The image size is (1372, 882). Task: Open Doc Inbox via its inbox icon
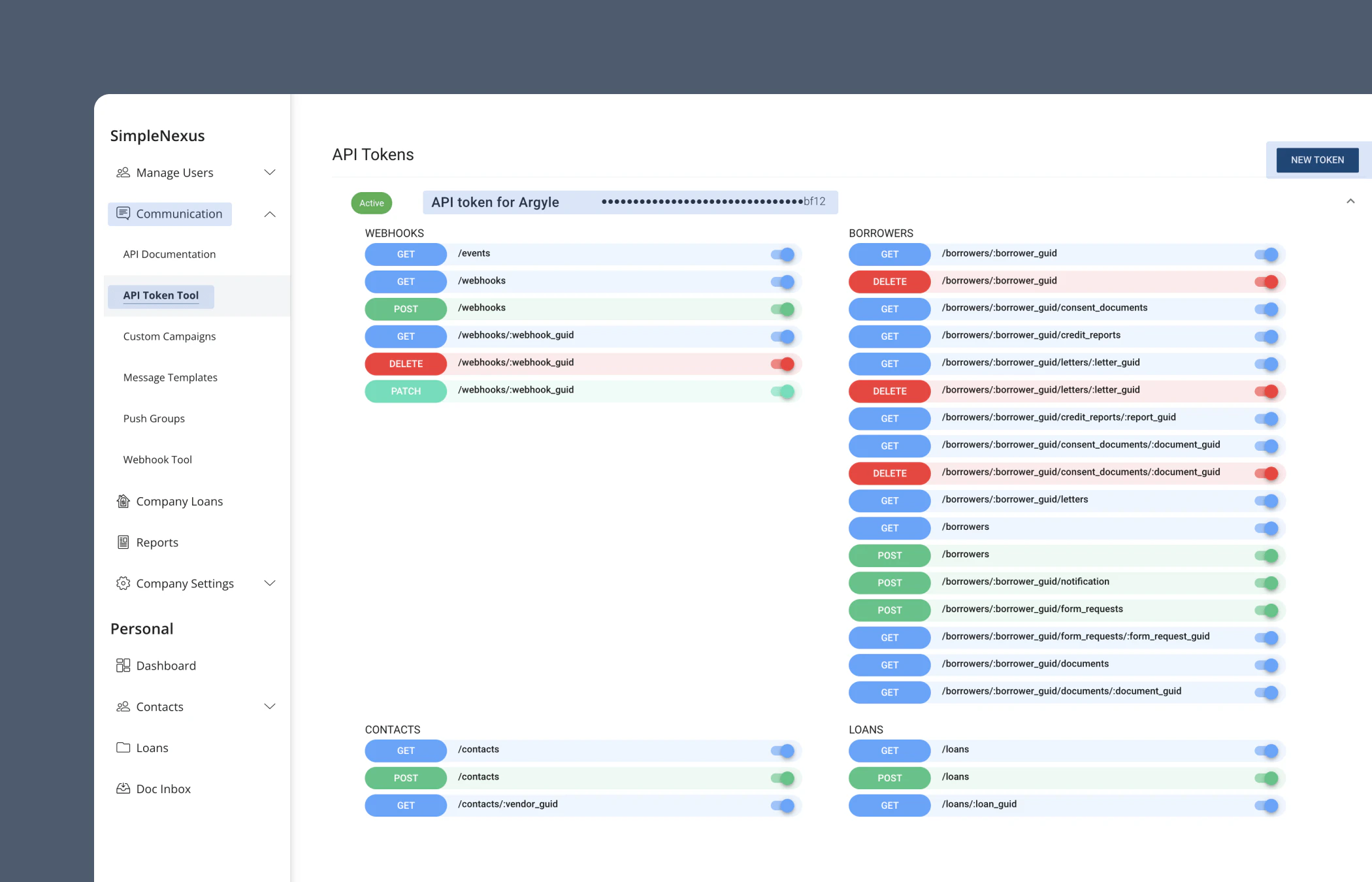tap(123, 789)
